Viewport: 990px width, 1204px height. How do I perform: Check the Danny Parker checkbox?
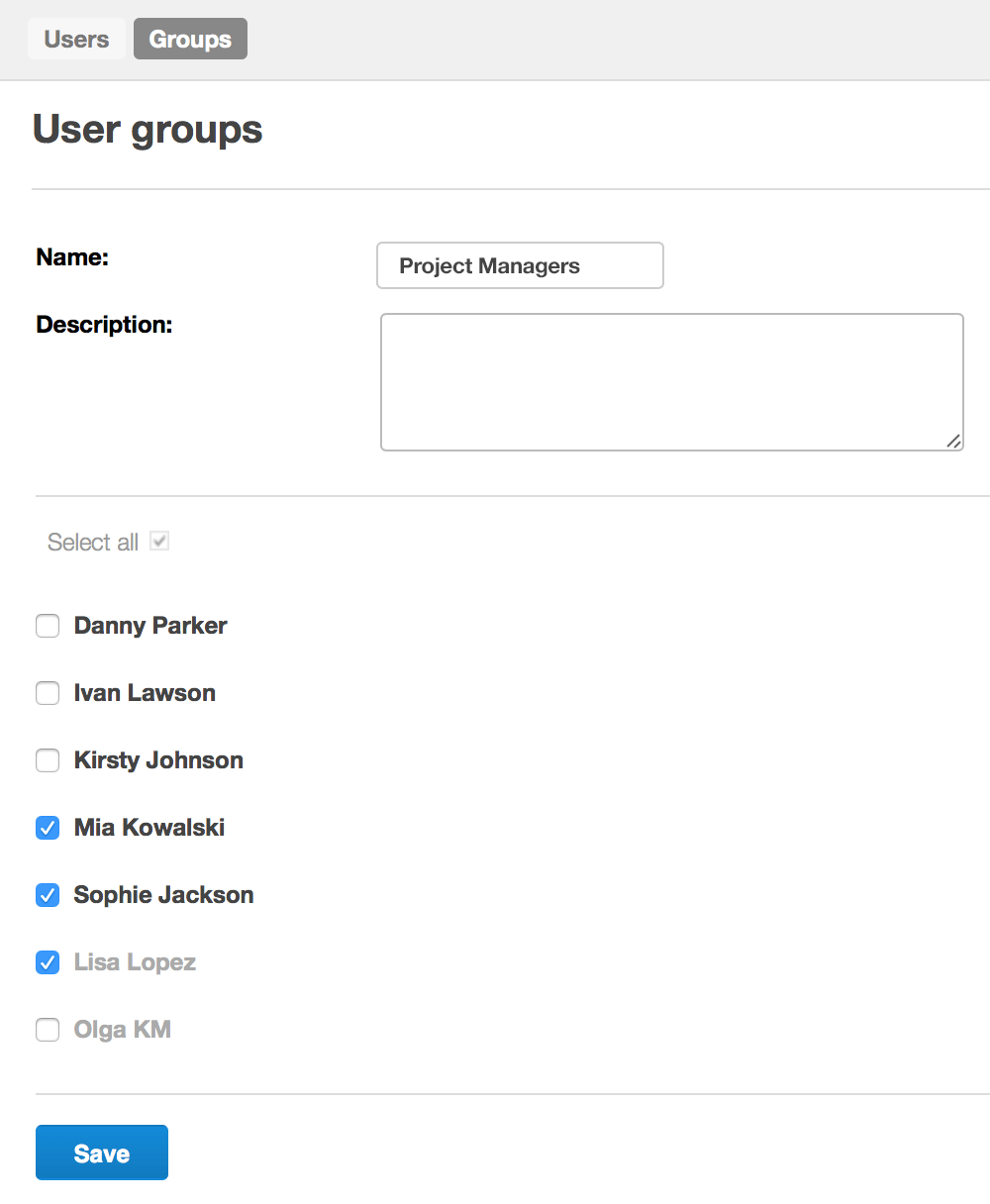(48, 626)
